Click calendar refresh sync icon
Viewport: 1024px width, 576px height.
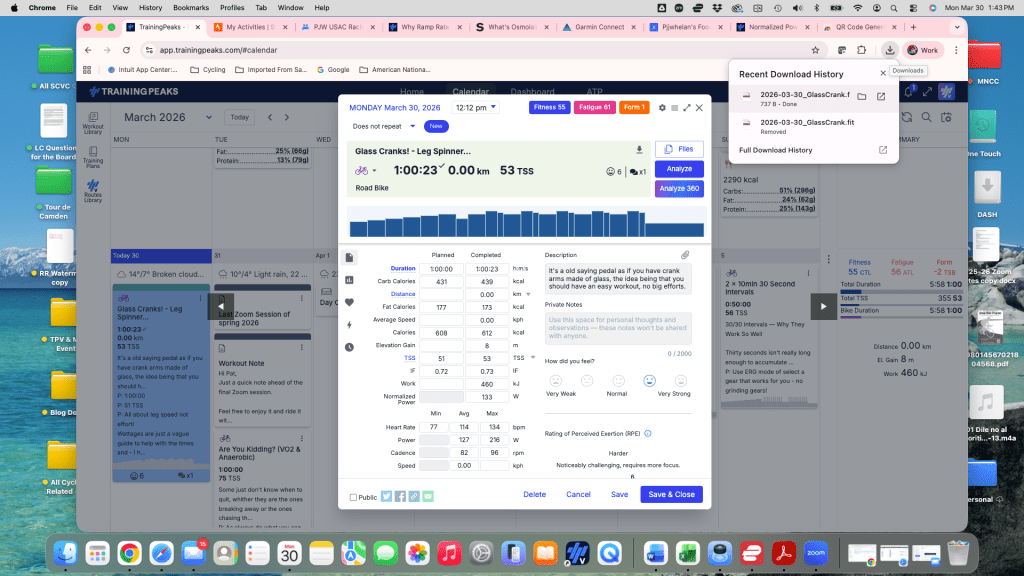pyautogui.click(x=907, y=118)
